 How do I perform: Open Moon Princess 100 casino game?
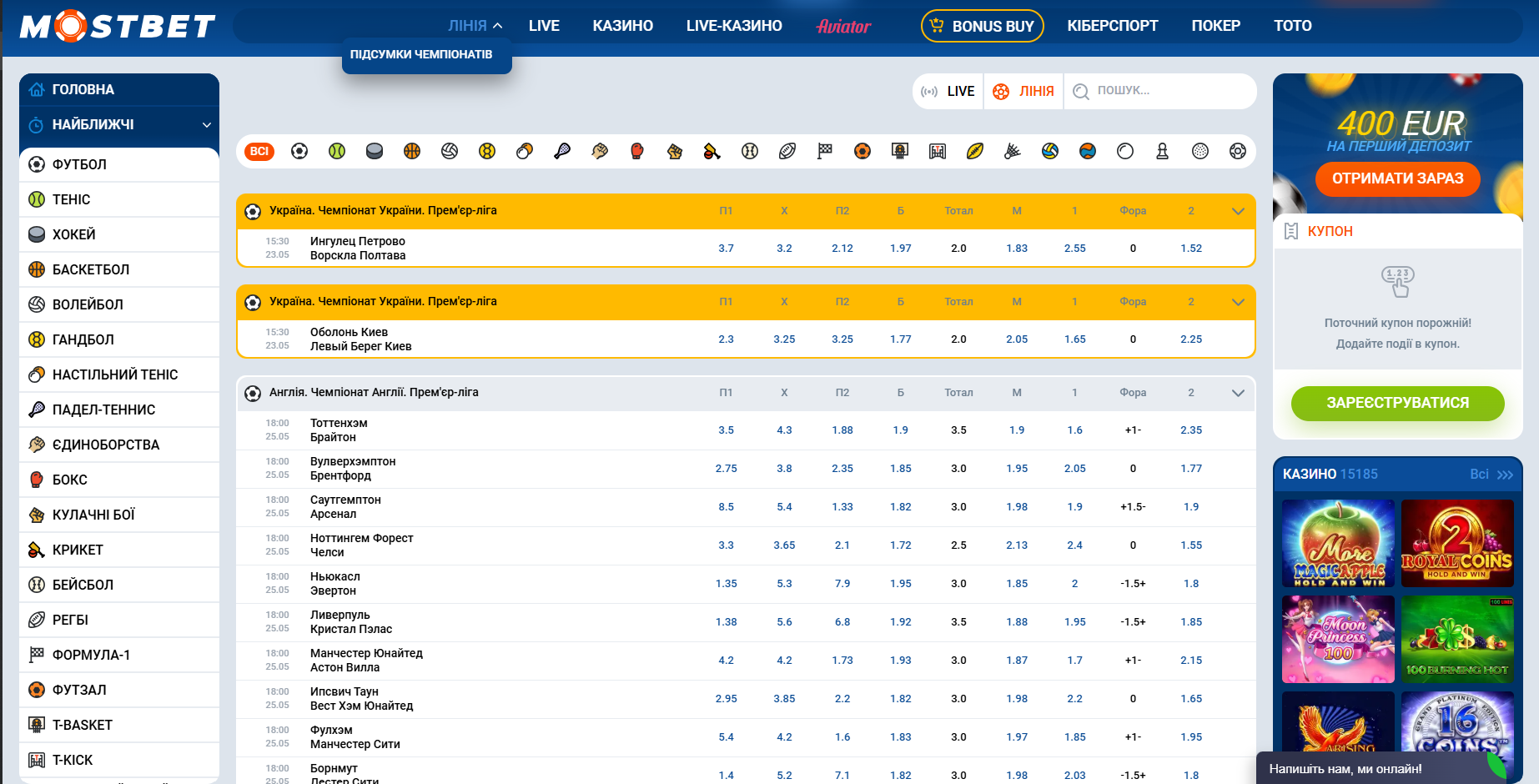1338,639
